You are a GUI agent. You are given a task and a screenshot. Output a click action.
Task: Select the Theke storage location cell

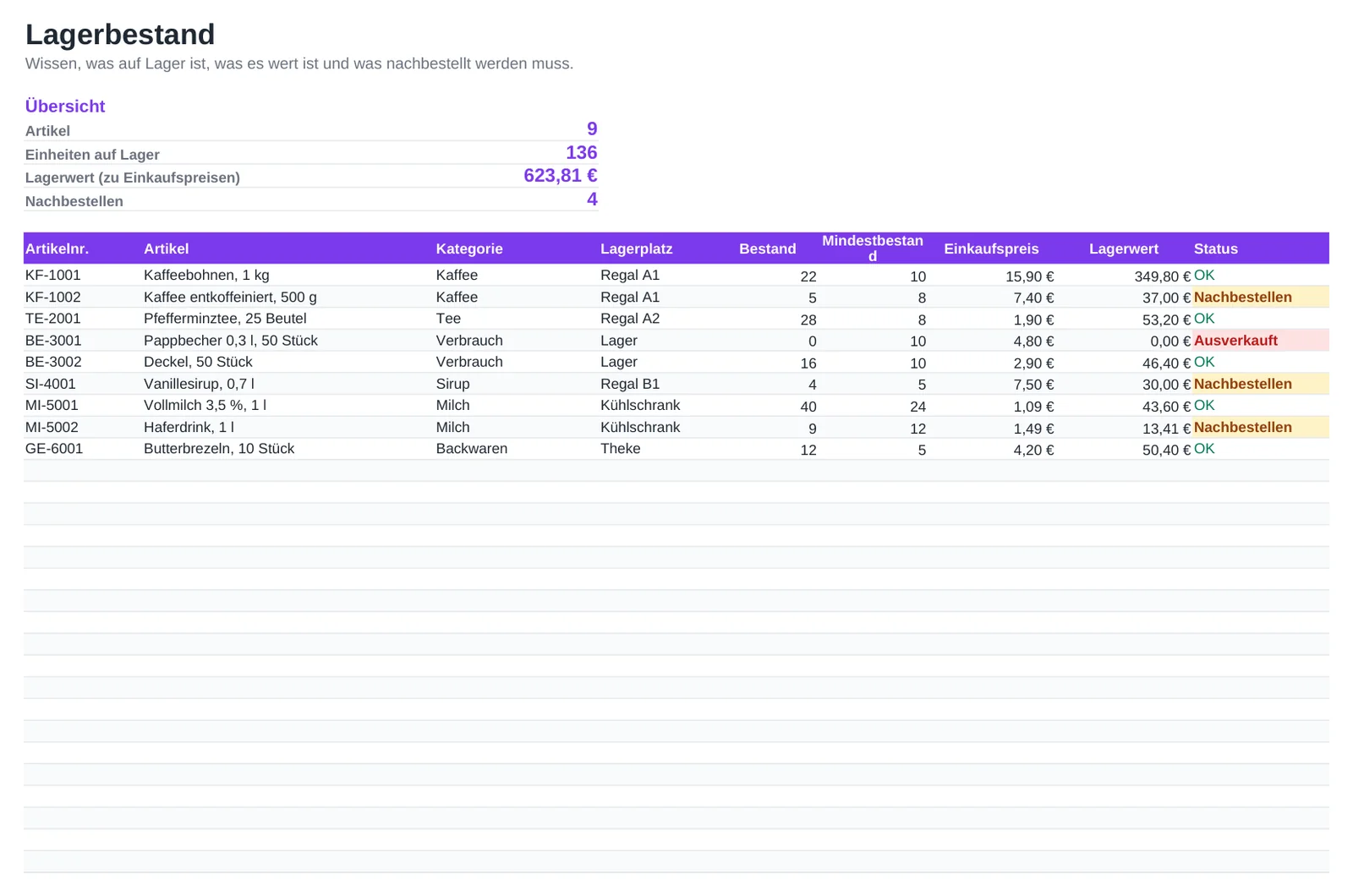pyautogui.click(x=621, y=449)
